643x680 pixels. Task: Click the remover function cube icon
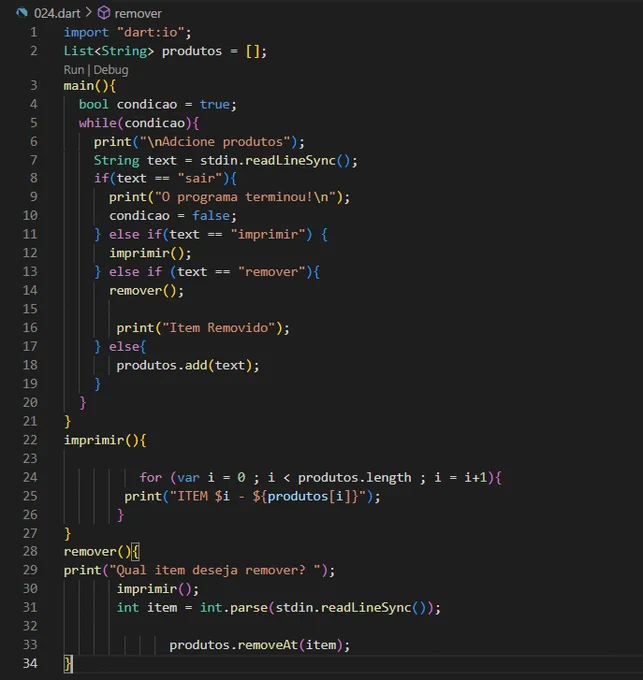[104, 13]
